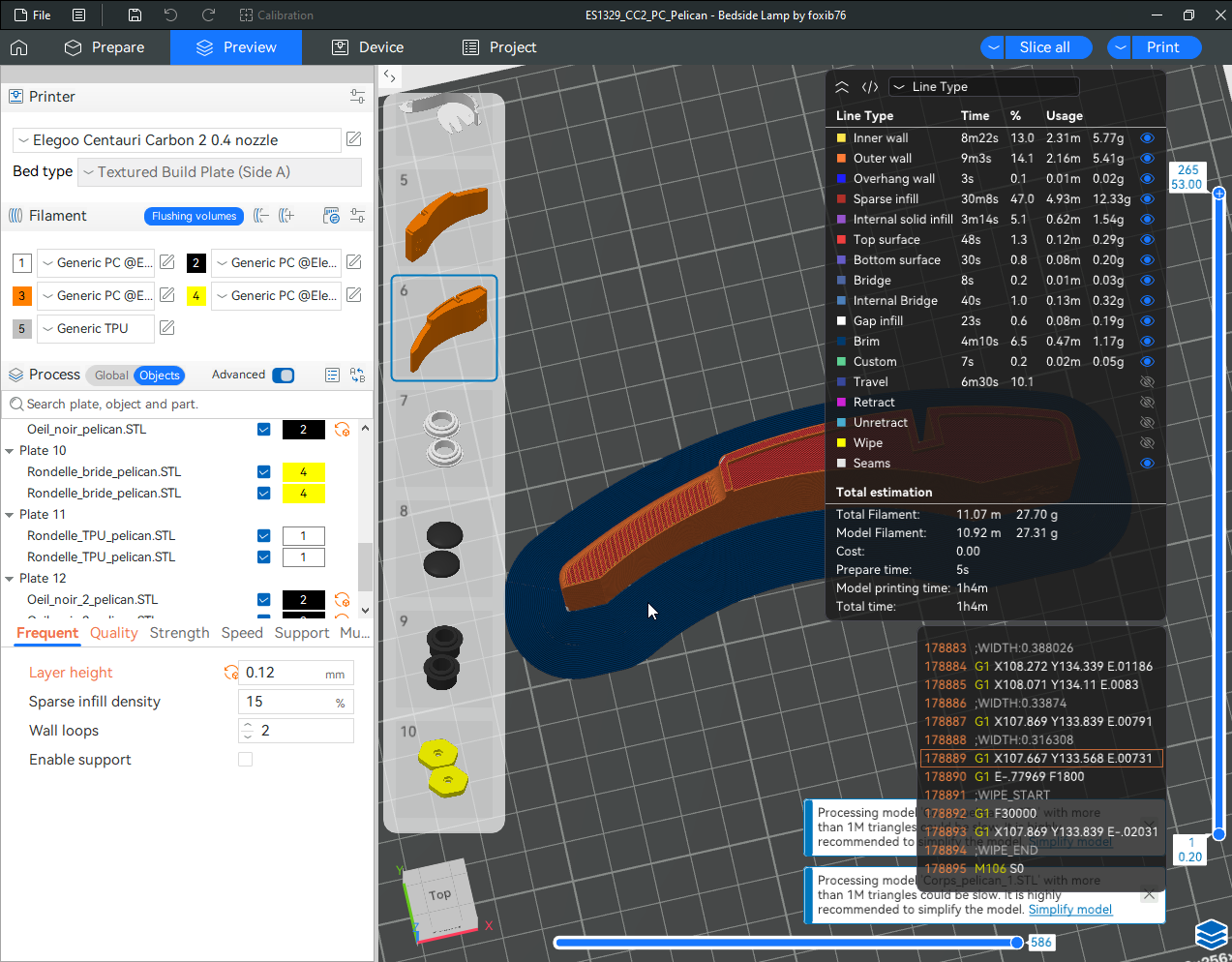Click the Sparse infill density input field
This screenshot has width=1232, height=962.
point(295,702)
